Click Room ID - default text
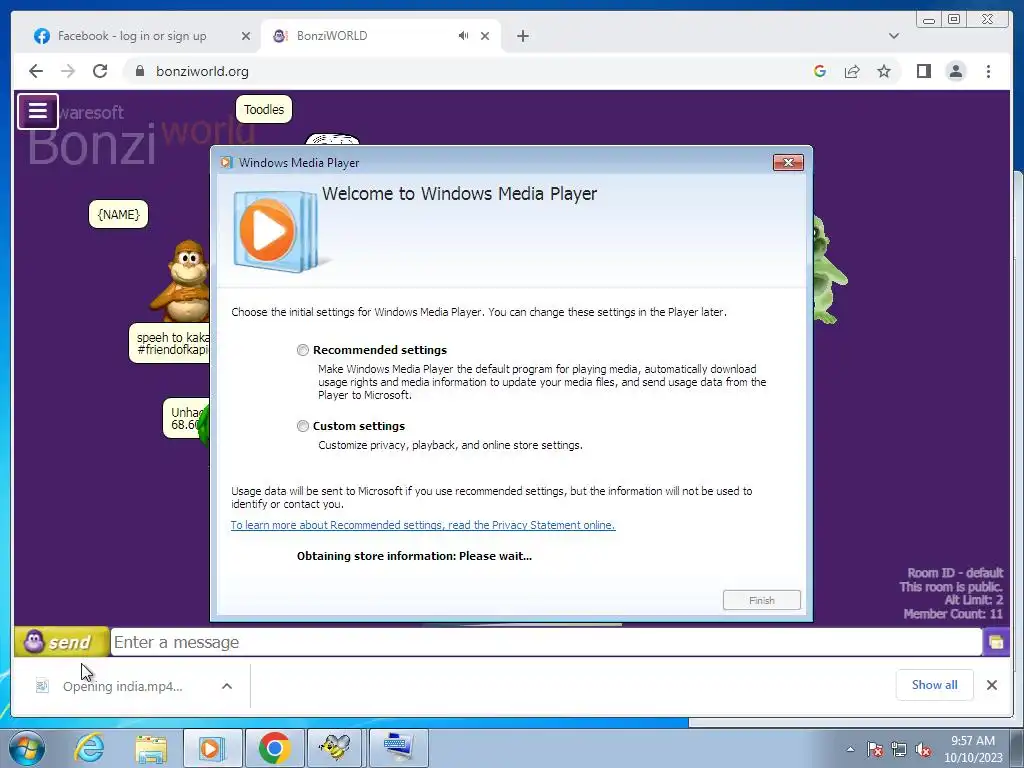Image resolution: width=1024 pixels, height=768 pixels. [955, 573]
